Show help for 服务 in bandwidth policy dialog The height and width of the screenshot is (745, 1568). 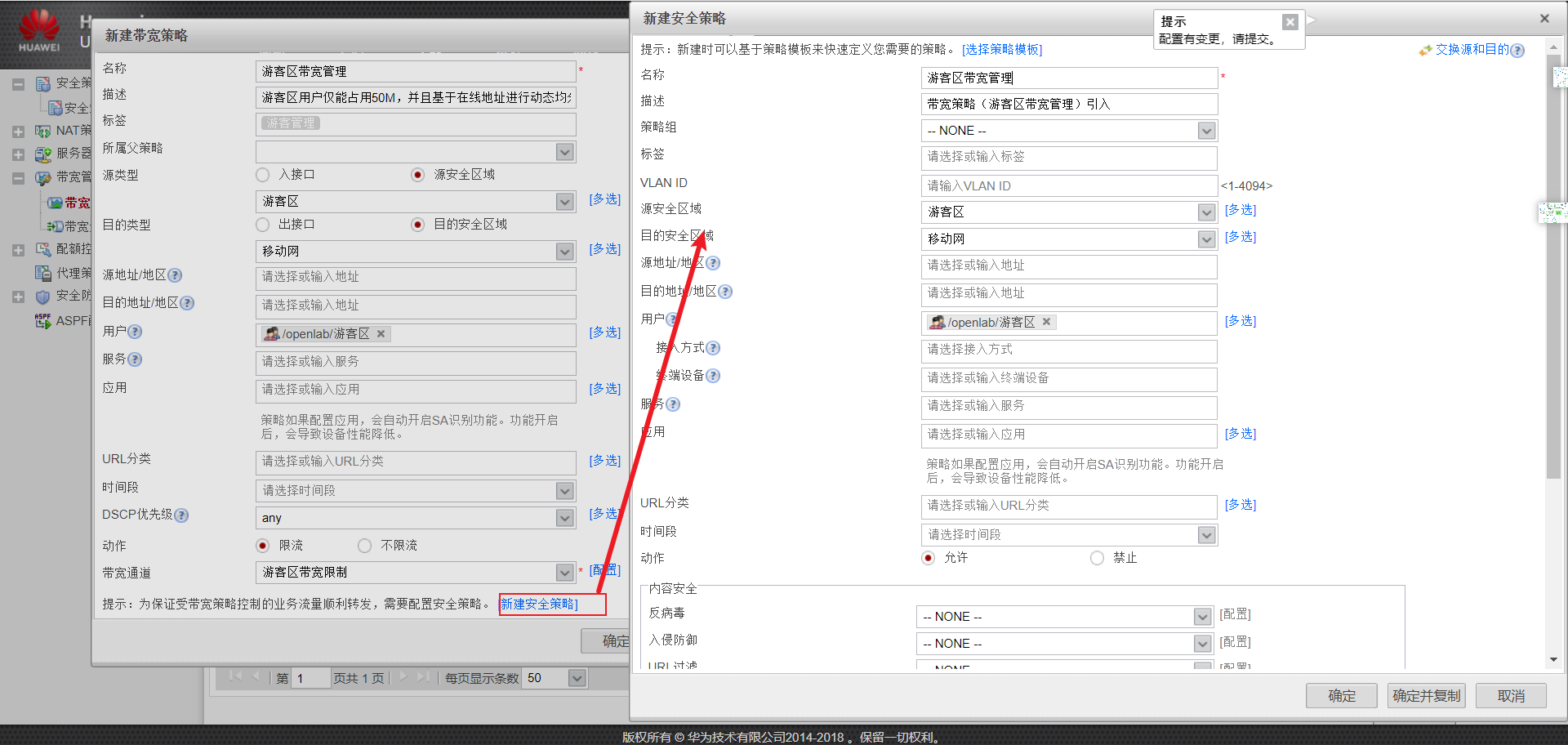point(135,359)
